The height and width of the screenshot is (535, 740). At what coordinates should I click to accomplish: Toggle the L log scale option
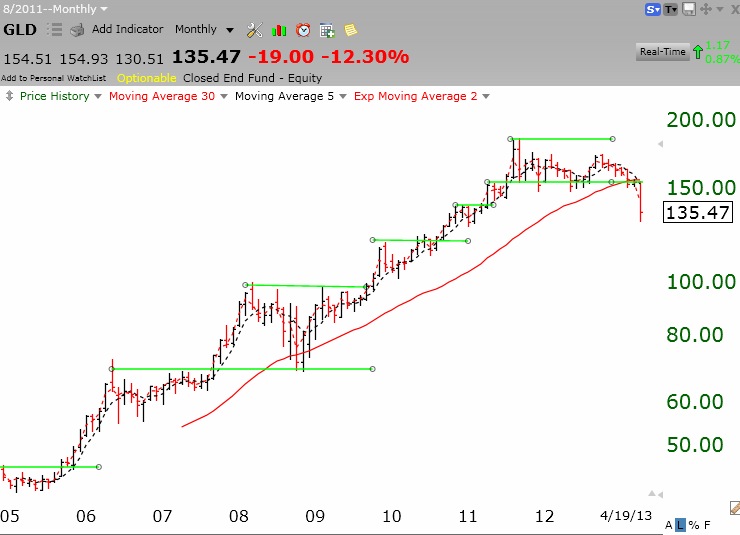click(680, 524)
